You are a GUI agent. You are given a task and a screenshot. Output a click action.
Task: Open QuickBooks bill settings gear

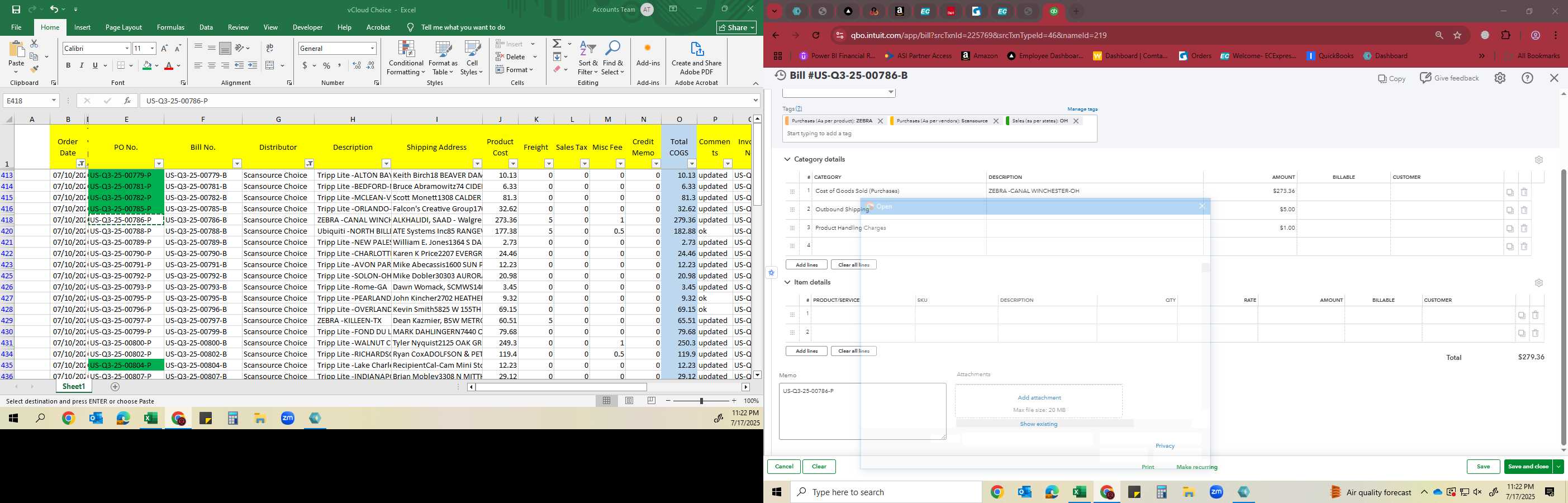point(1500,78)
